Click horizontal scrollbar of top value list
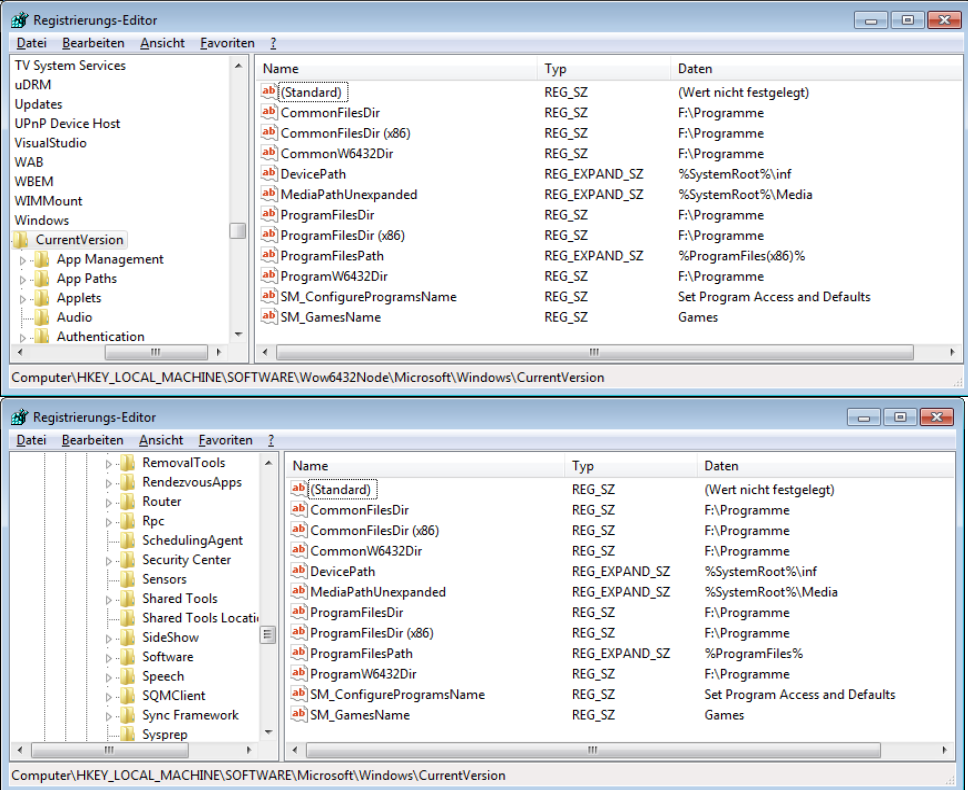This screenshot has width=968, height=790. point(595,352)
